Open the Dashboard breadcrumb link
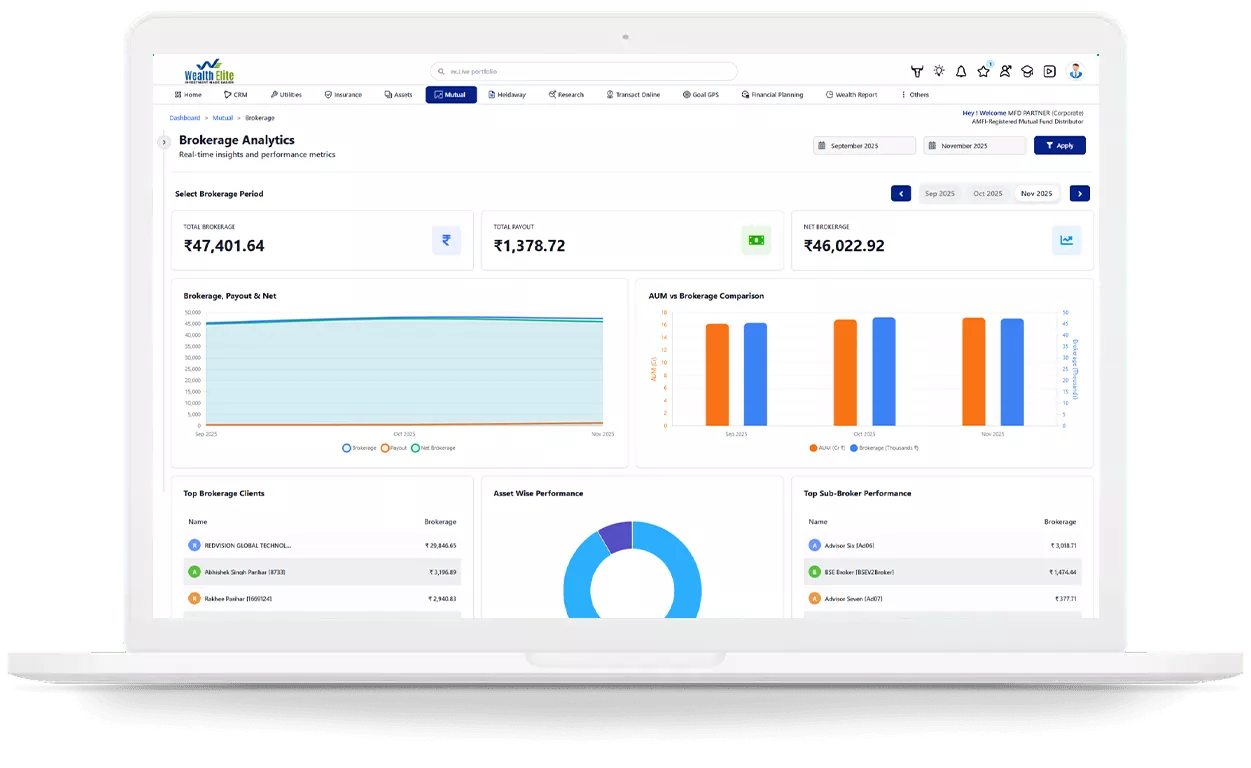Viewport: 1251px width, 768px height. pyautogui.click(x=184, y=117)
